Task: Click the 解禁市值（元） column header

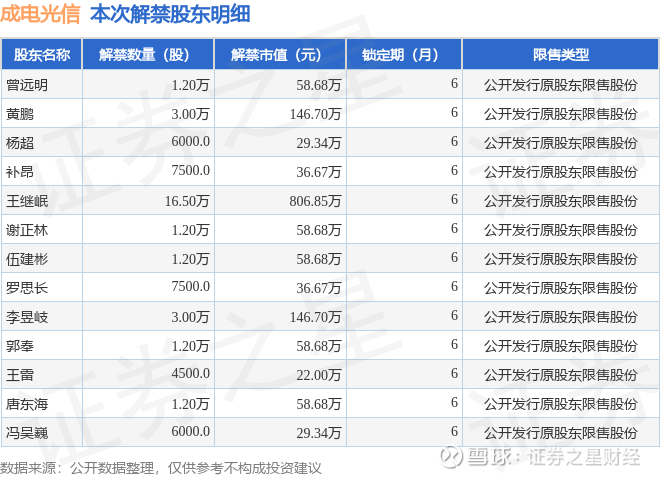Action: click(x=280, y=55)
